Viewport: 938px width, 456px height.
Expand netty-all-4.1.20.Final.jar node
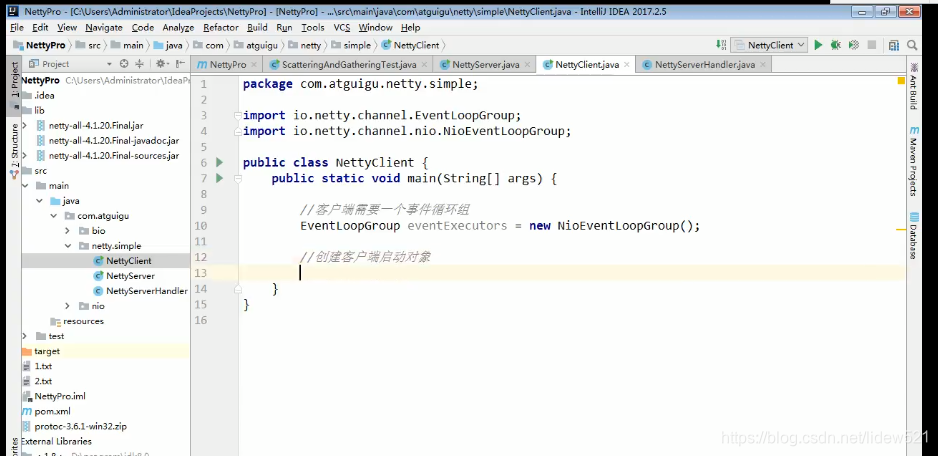point(25,126)
